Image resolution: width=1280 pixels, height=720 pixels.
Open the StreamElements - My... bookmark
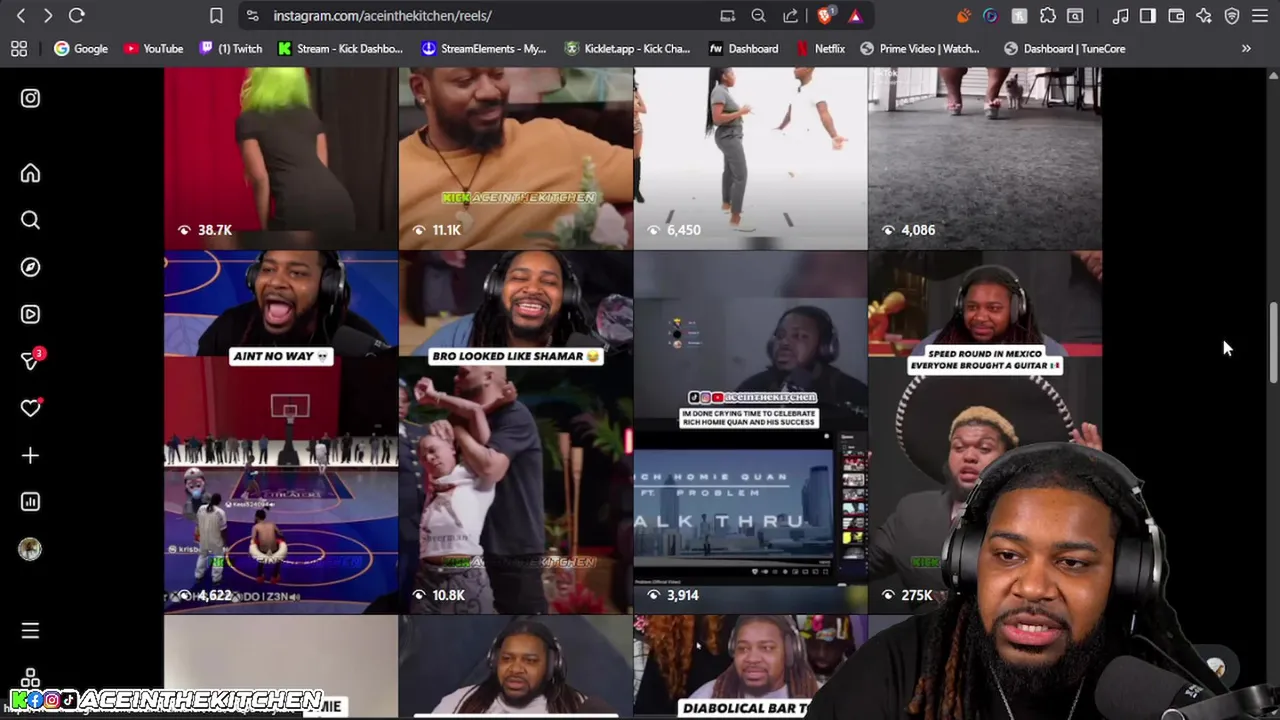point(484,48)
